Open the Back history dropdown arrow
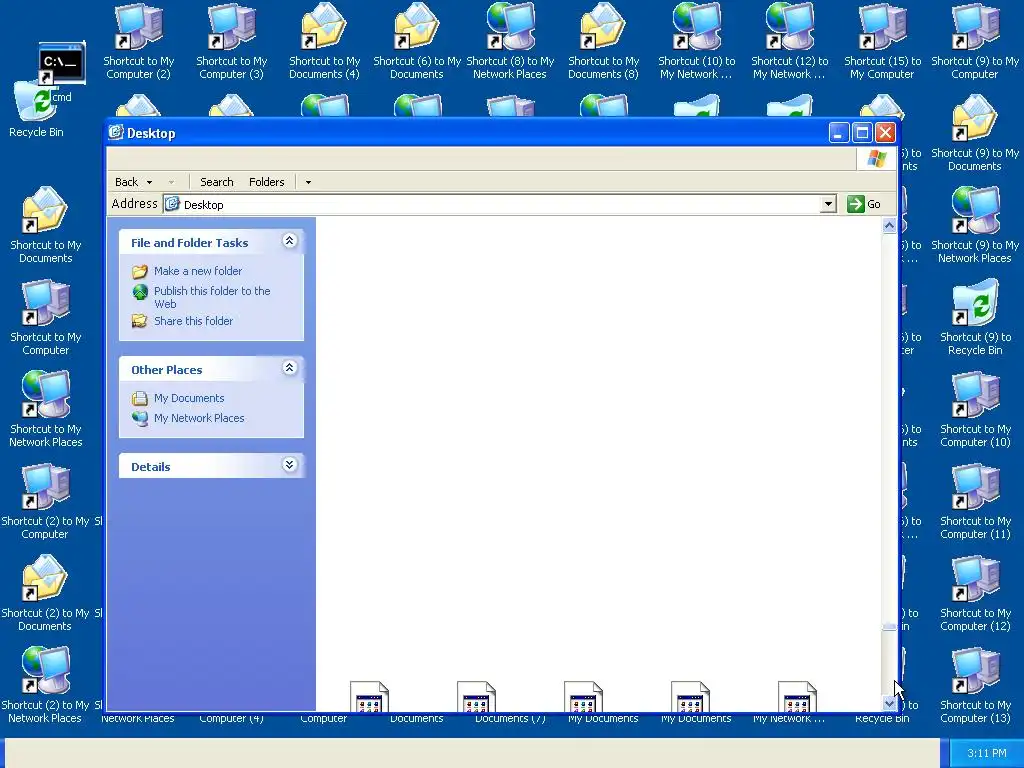Viewport: 1024px width, 768px height. 150,182
